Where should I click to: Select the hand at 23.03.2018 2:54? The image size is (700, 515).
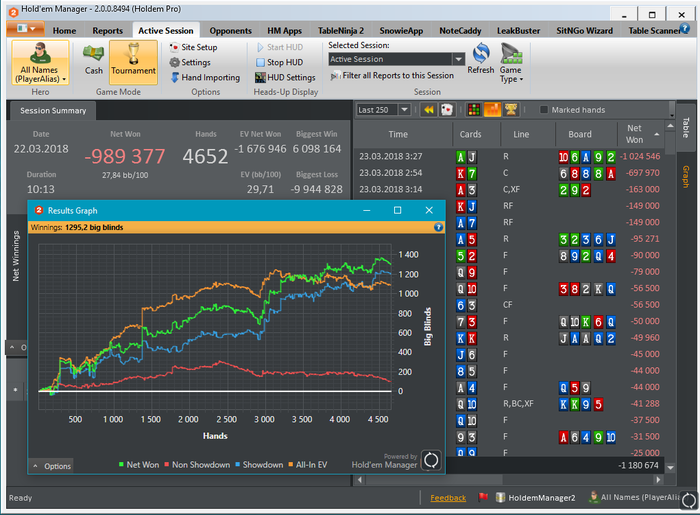[509, 173]
